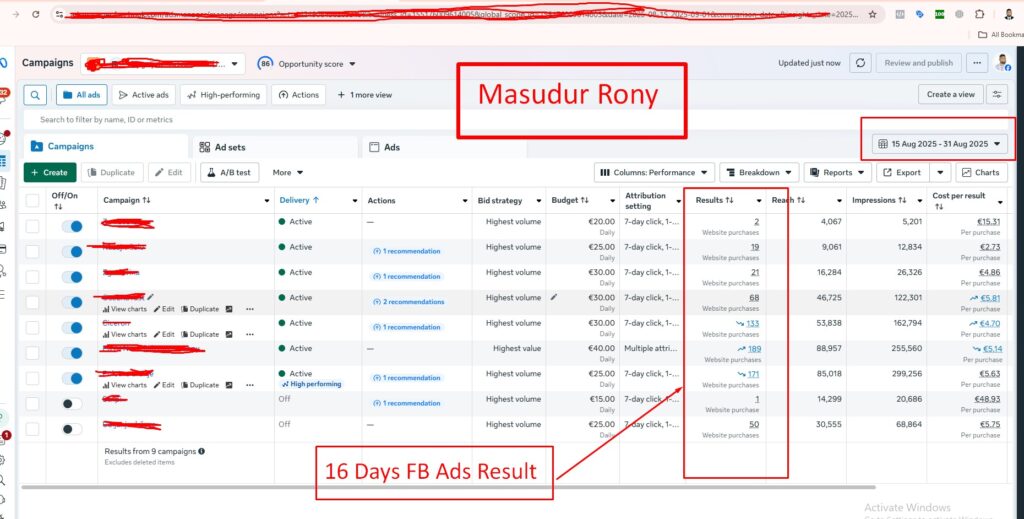Click the browser reload icon
1024x519 pixels.
click(36, 15)
